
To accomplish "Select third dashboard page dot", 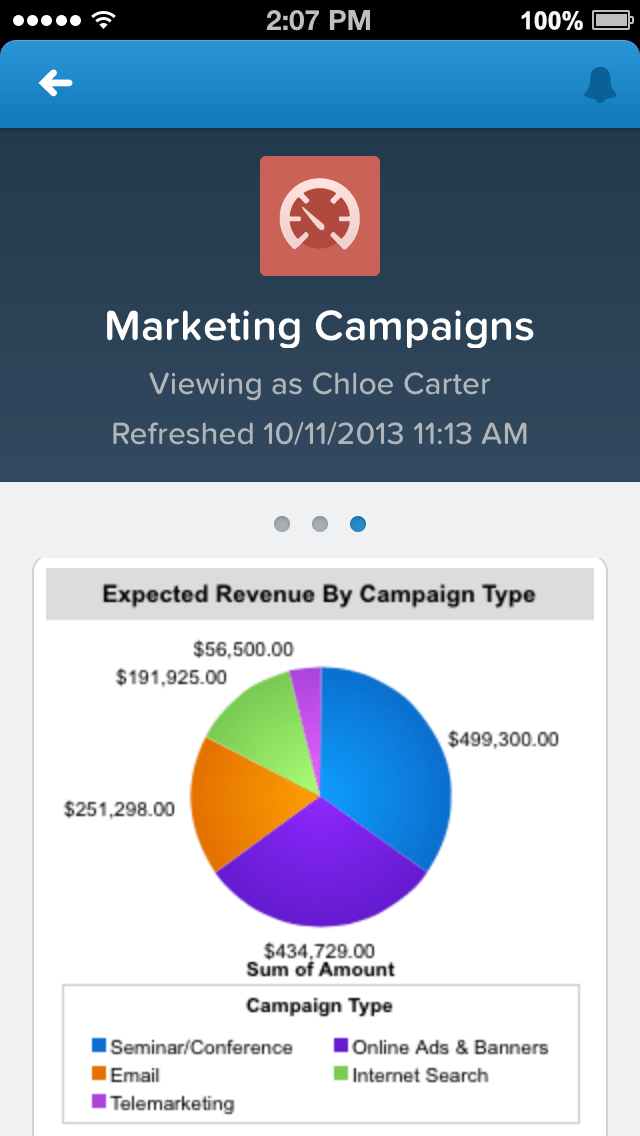I will [358, 524].
